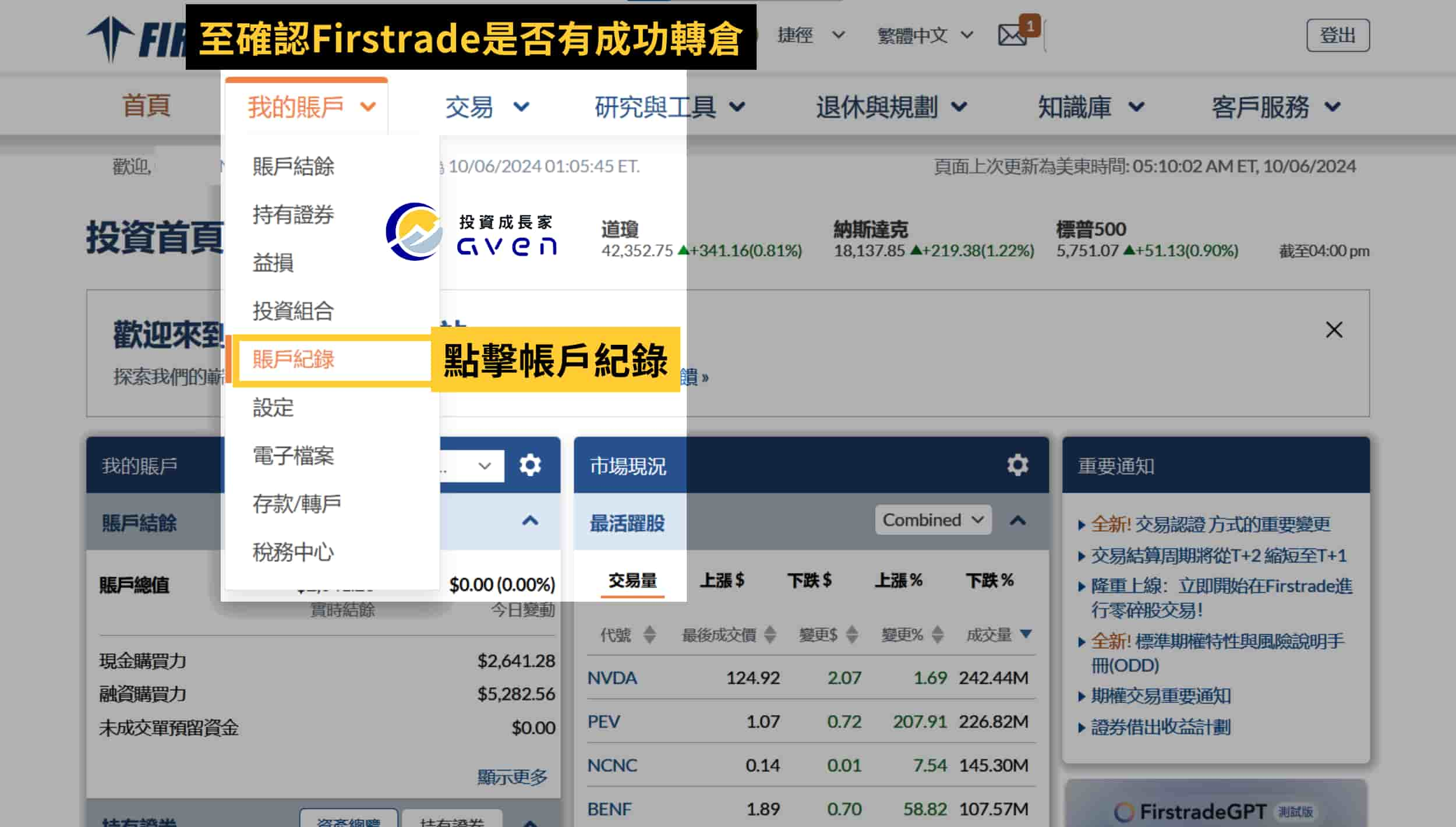Sort table by 最後成交價 column arrows
1456x827 pixels.
click(x=770, y=634)
